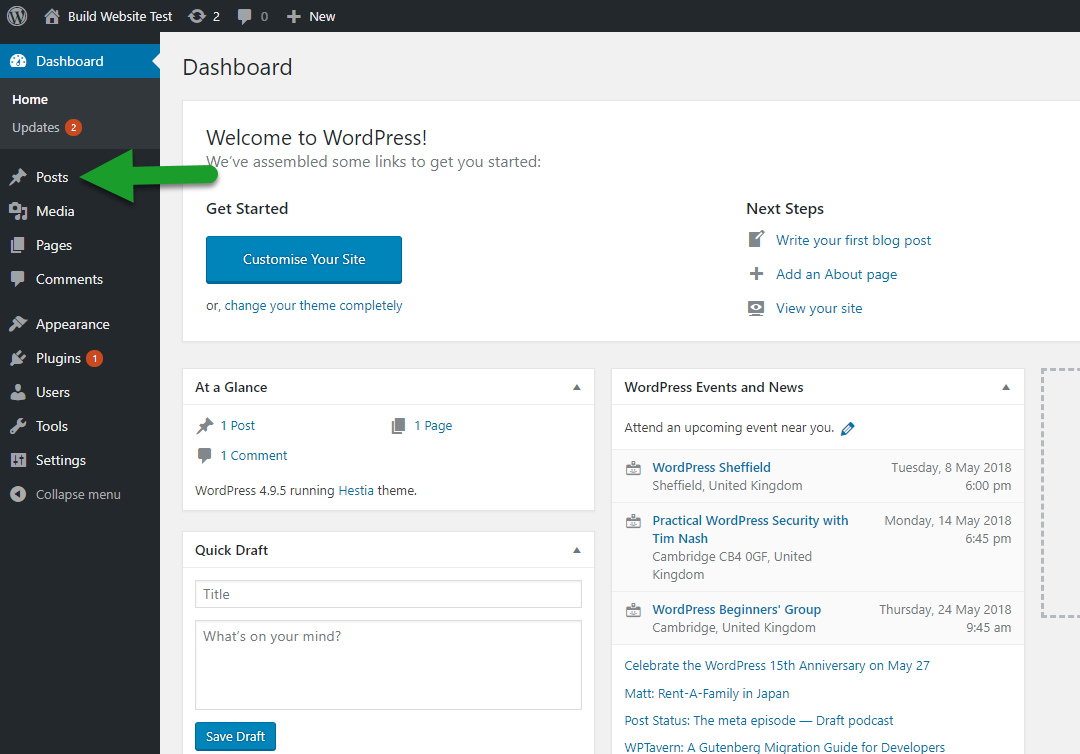This screenshot has height=754, width=1080.
Task: Click the pencil icon to edit event location
Action: pos(848,428)
